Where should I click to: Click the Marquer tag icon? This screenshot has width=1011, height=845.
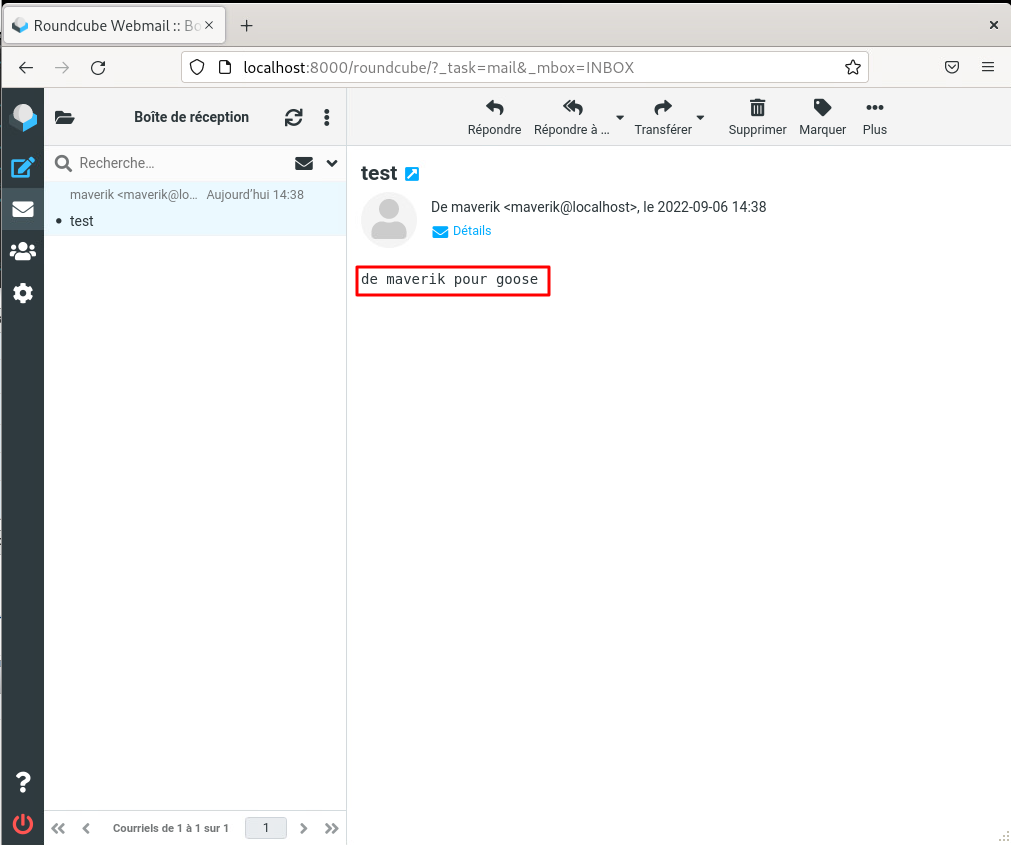click(x=822, y=116)
